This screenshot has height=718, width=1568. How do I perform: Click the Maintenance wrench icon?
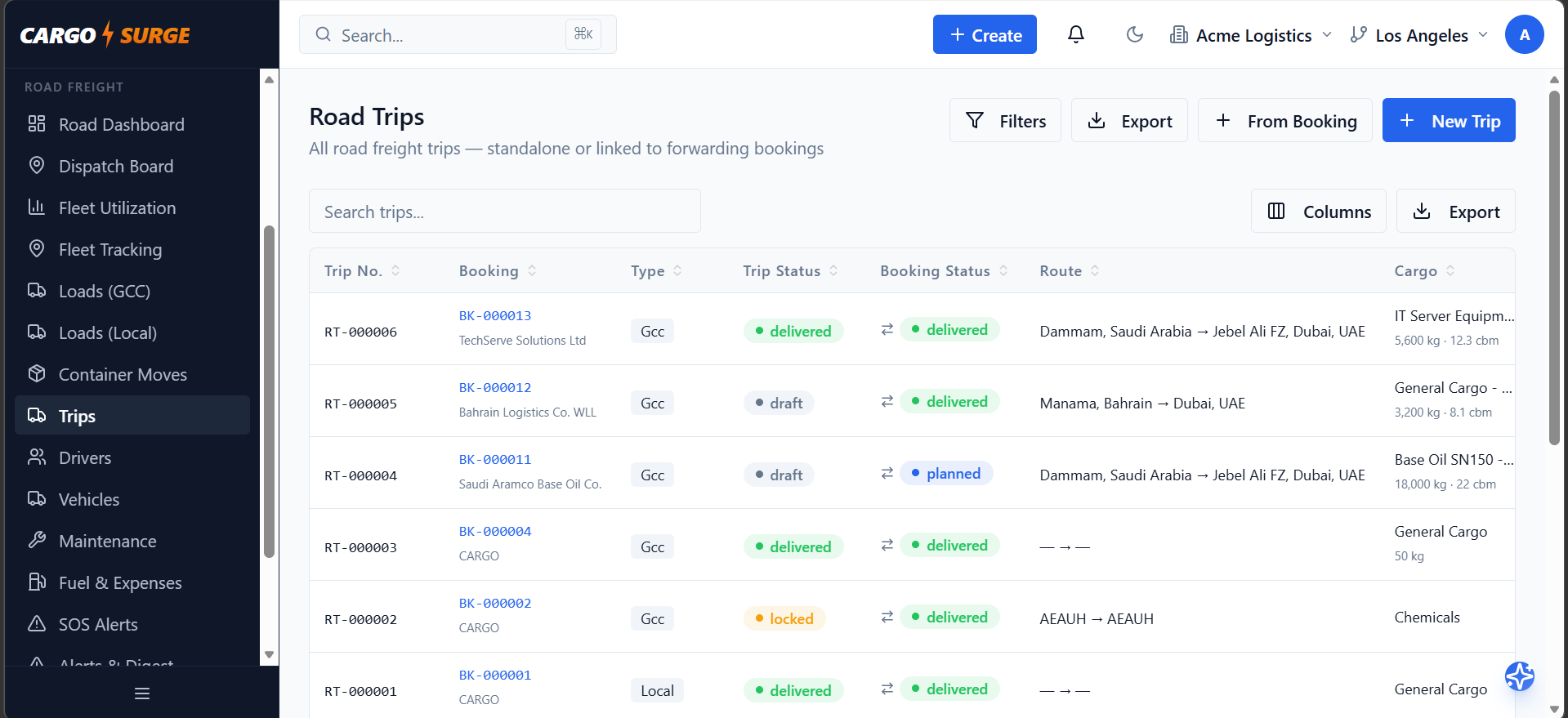37,540
